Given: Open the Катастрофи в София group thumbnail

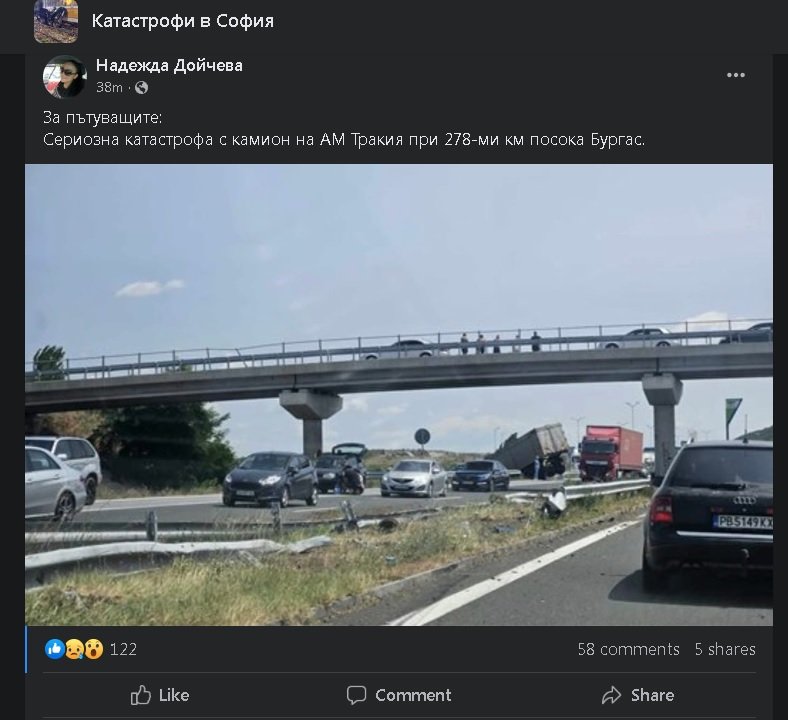Looking at the screenshot, I should point(56,21).
